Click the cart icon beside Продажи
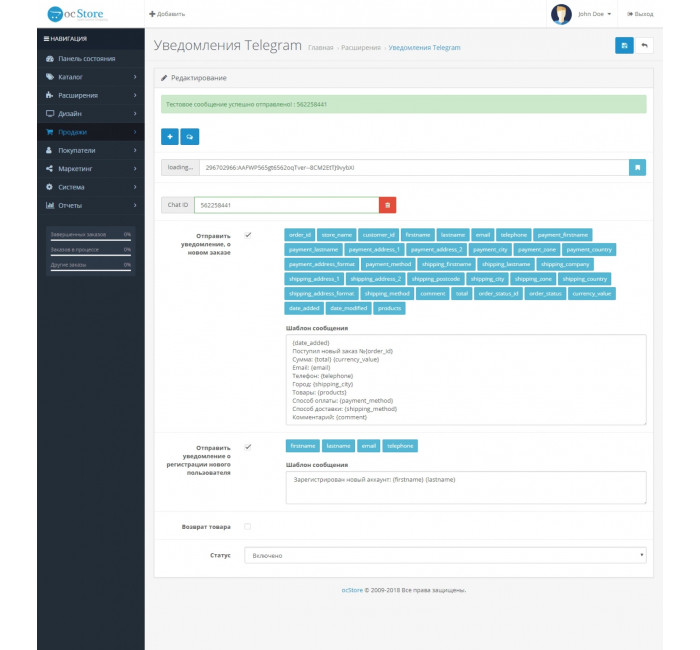This screenshot has width=700, height=650. [50, 132]
